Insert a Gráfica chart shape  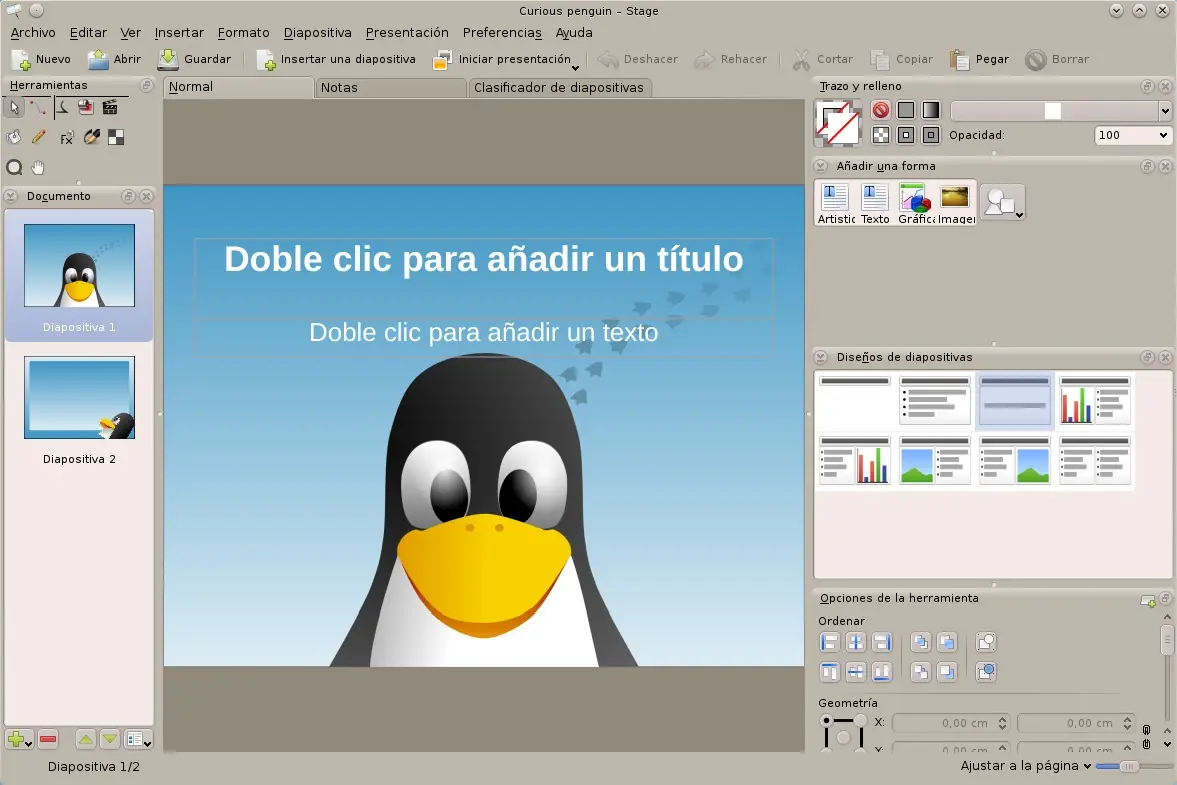tap(915, 203)
